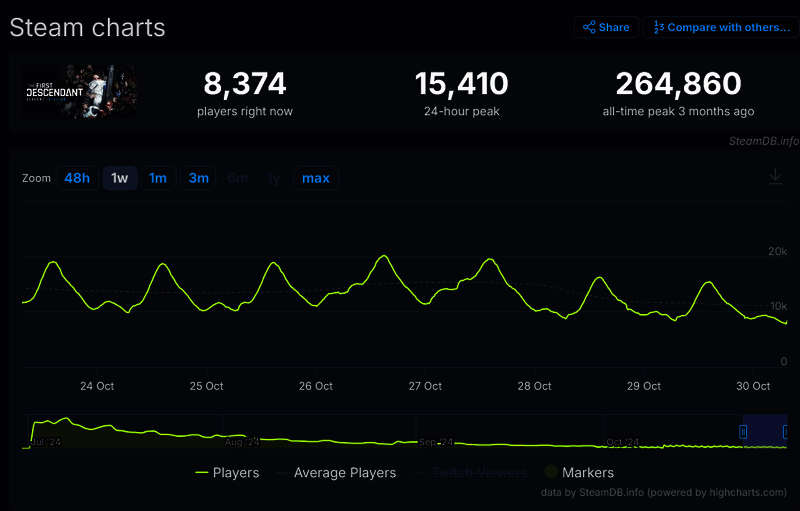Click the Share button
800x511 pixels.
[x=606, y=27]
